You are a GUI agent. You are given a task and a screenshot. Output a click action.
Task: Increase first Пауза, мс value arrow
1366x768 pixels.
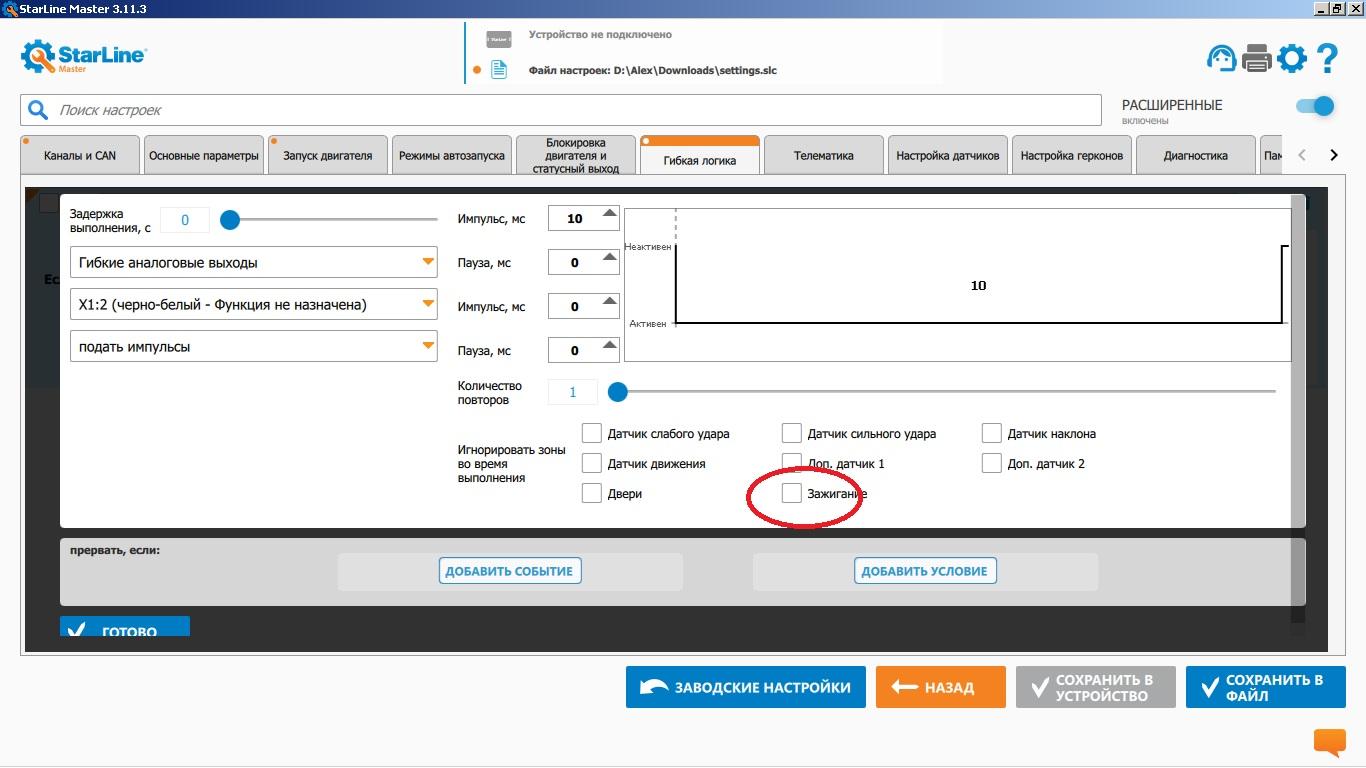(x=609, y=257)
